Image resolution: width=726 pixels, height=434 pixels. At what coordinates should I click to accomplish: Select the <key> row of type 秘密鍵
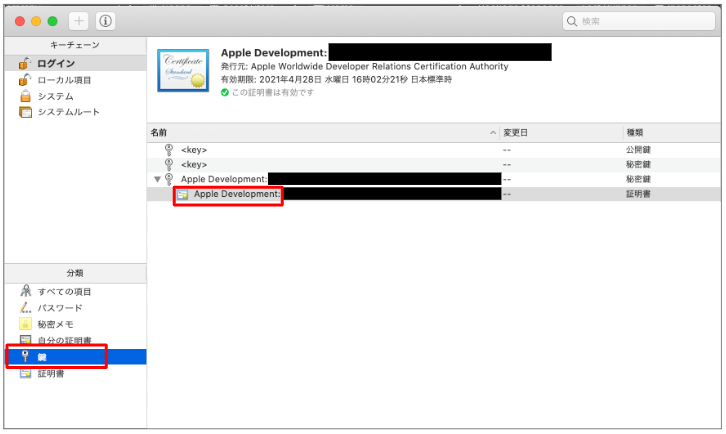tap(434, 164)
